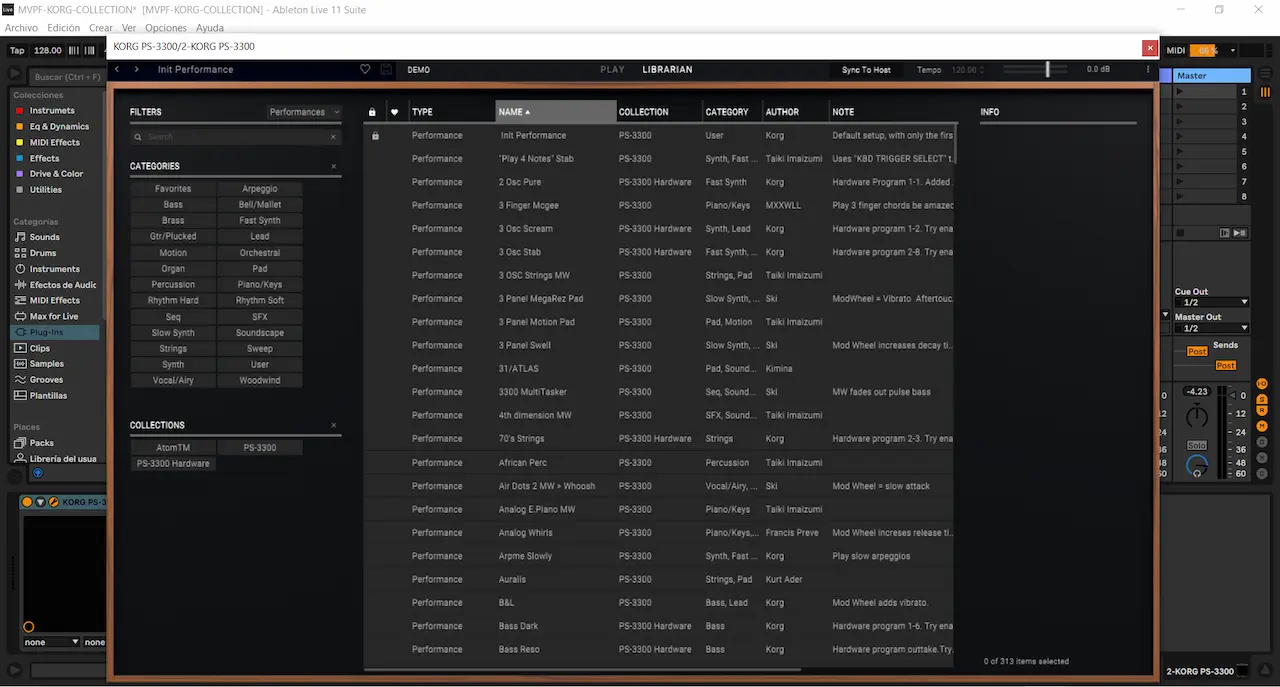Toggle the I-O section visibility button
The width and height of the screenshot is (1280, 687).
coord(1262,384)
